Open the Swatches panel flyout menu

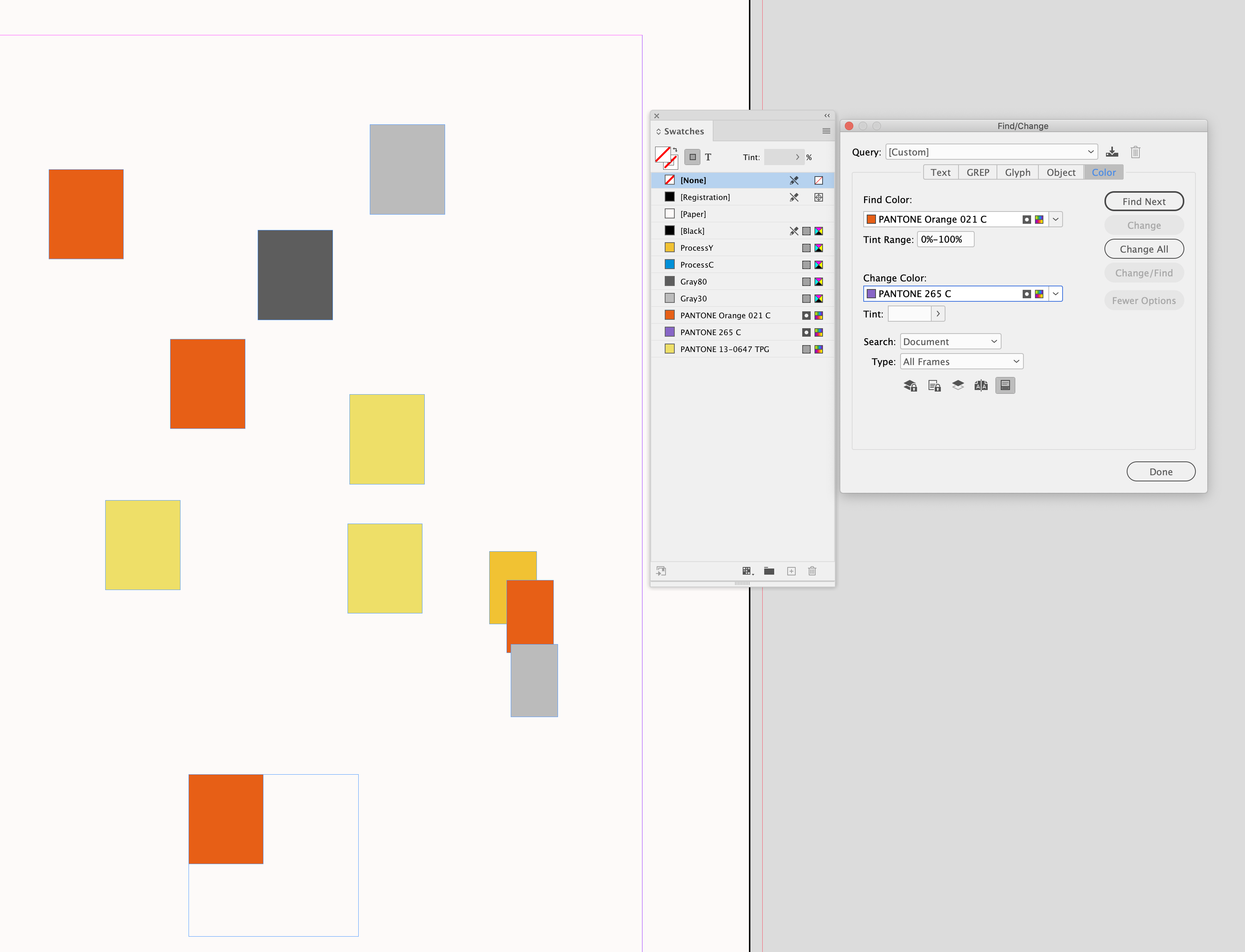(826, 131)
